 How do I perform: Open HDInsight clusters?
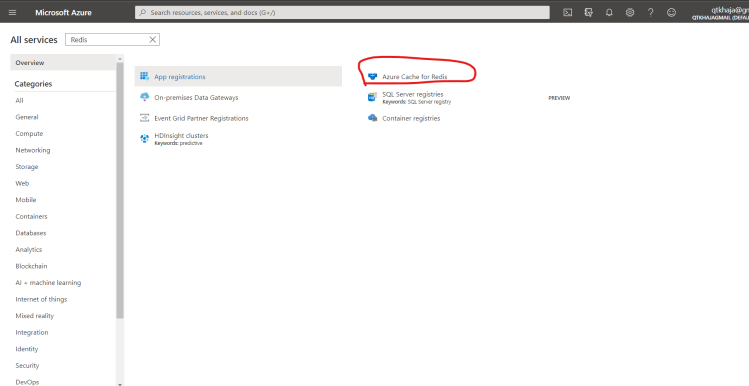coord(181,136)
